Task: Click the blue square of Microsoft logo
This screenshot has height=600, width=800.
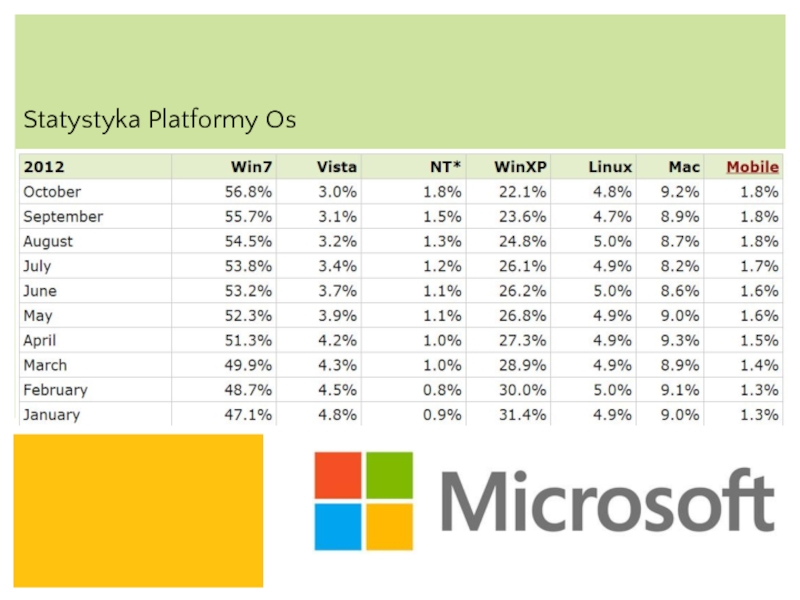Action: (338, 526)
